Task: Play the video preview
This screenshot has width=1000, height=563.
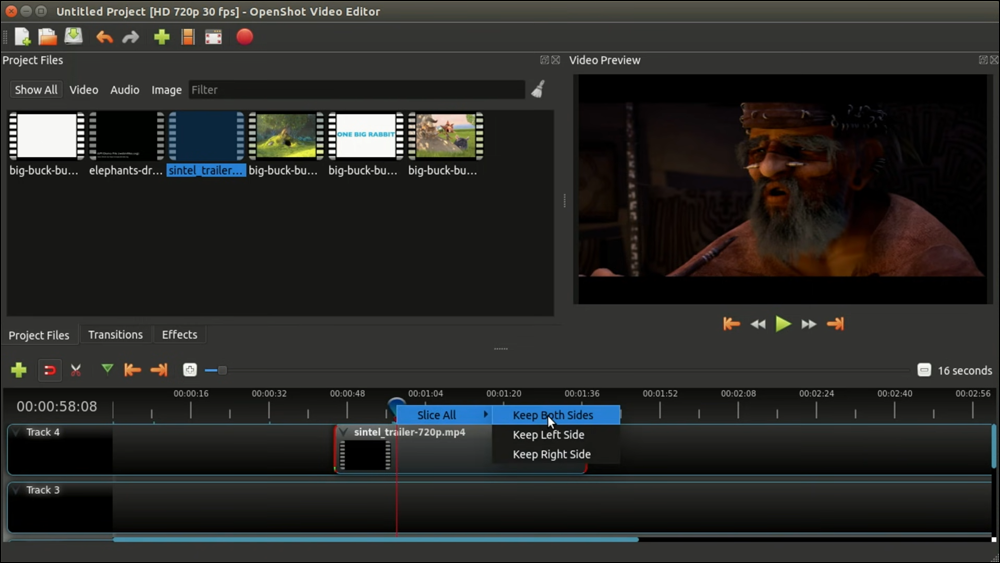Action: (x=783, y=324)
